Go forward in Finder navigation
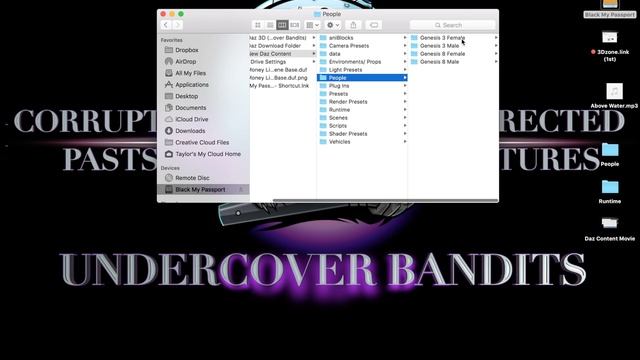This screenshot has height=360, width=640. tap(177, 25)
